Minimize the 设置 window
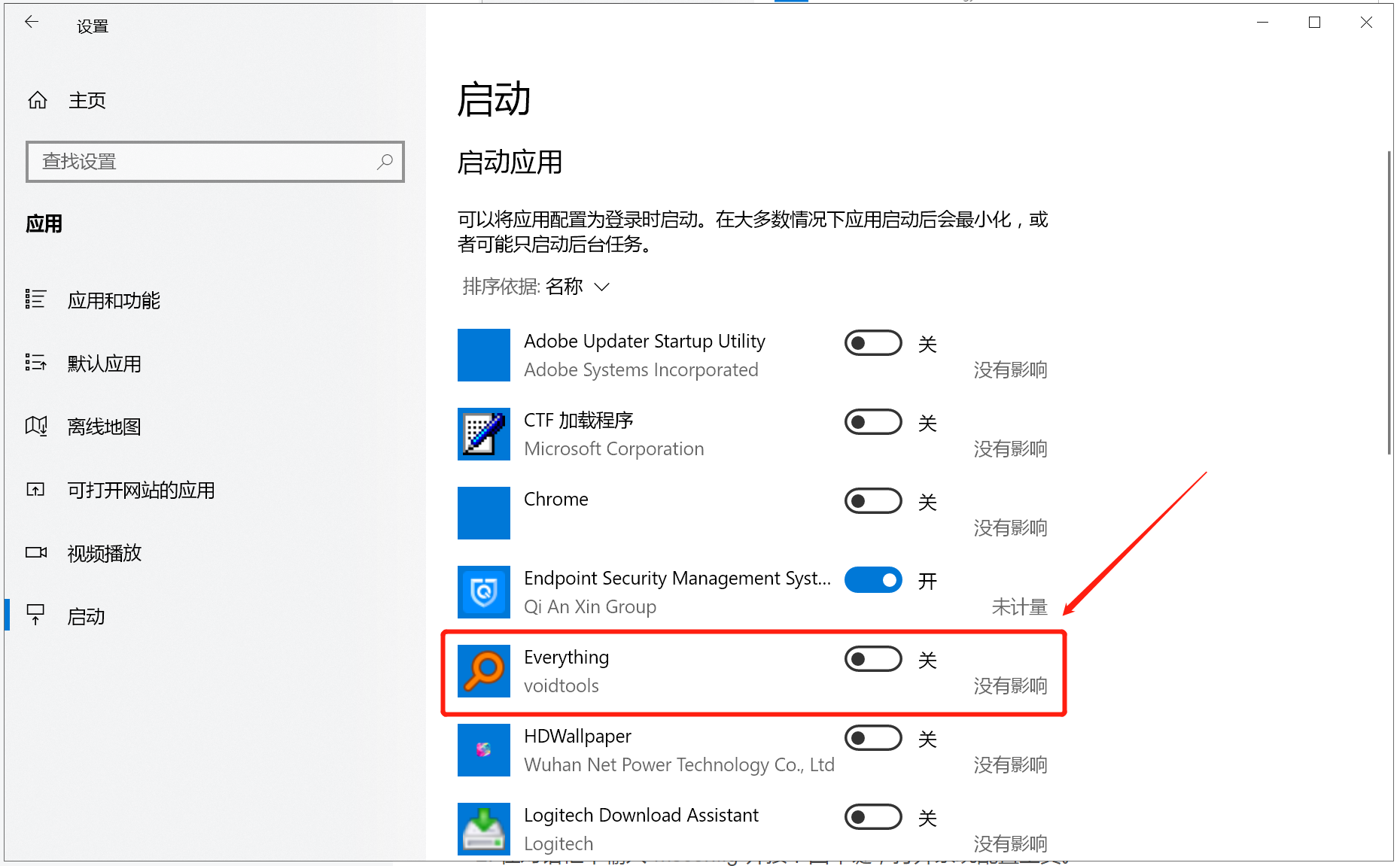Screen dimensions: 1400x866 coord(1263,23)
